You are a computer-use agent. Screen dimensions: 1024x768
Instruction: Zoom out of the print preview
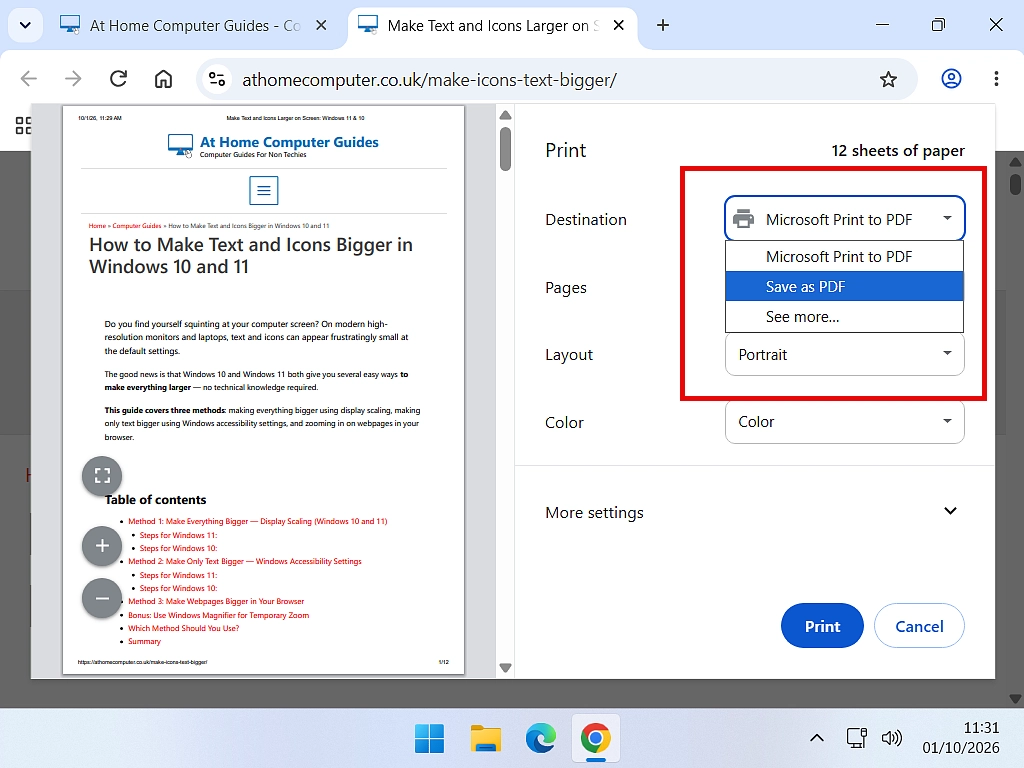coord(102,598)
